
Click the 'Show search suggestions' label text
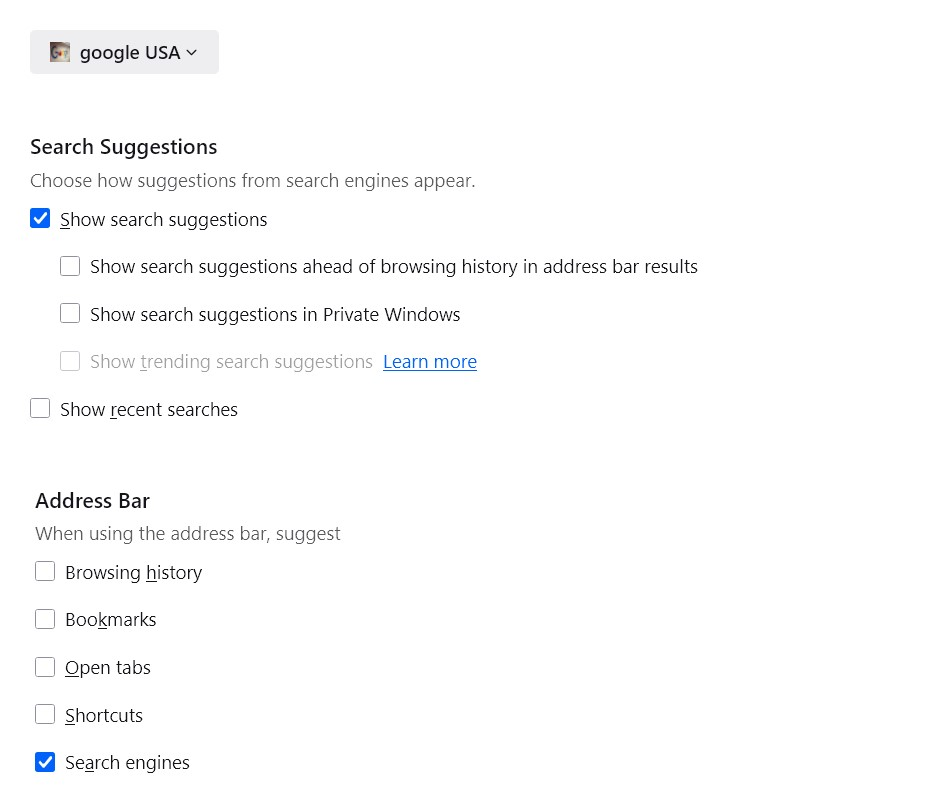(163, 220)
